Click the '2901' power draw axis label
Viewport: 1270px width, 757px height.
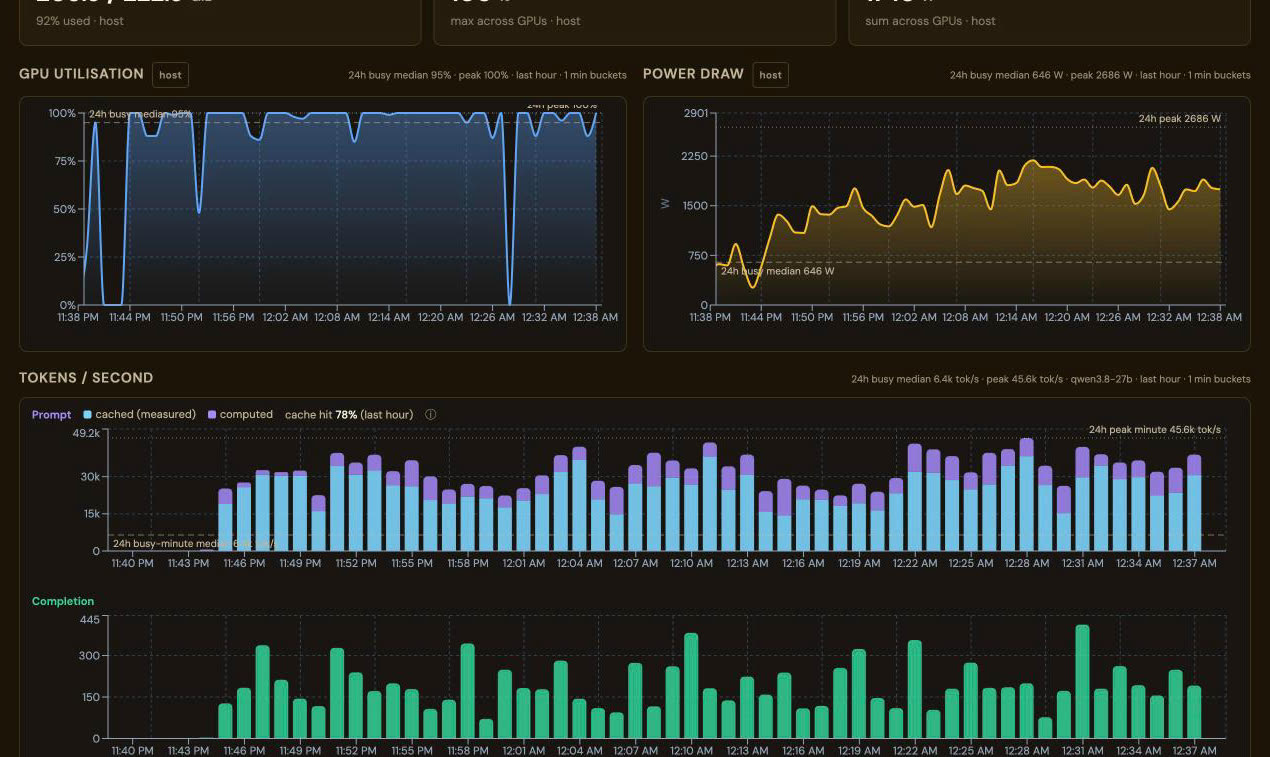[695, 114]
